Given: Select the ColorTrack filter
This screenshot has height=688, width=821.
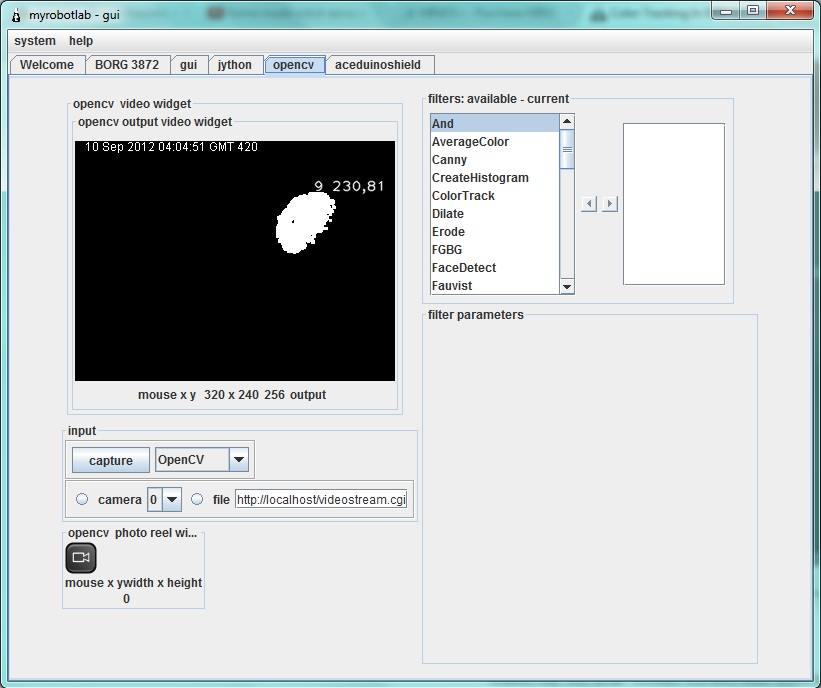Looking at the screenshot, I should [495, 196].
